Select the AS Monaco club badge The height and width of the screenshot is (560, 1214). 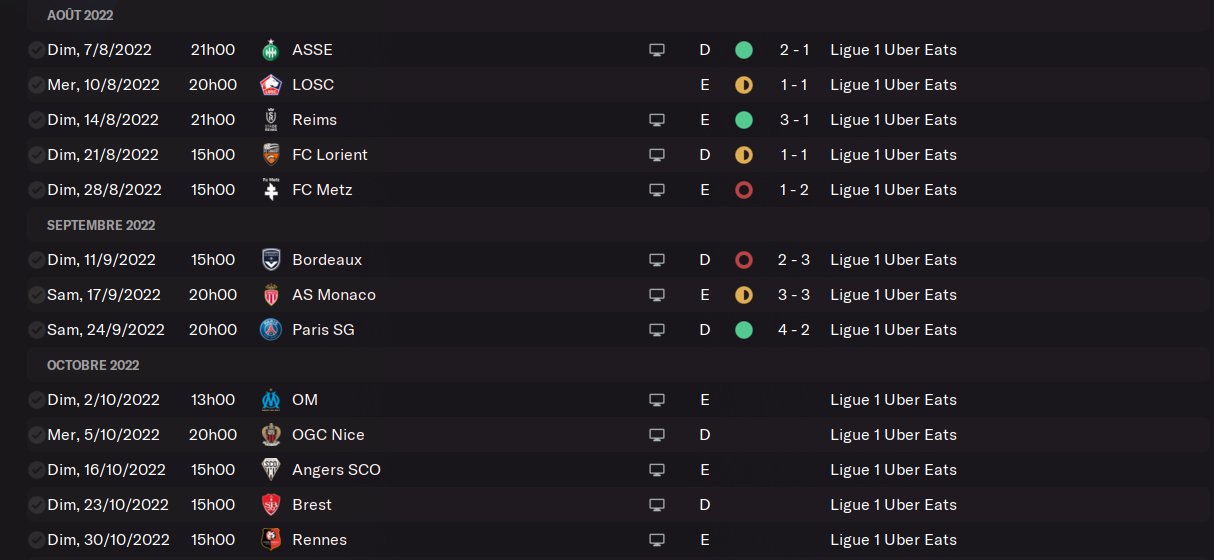point(269,295)
